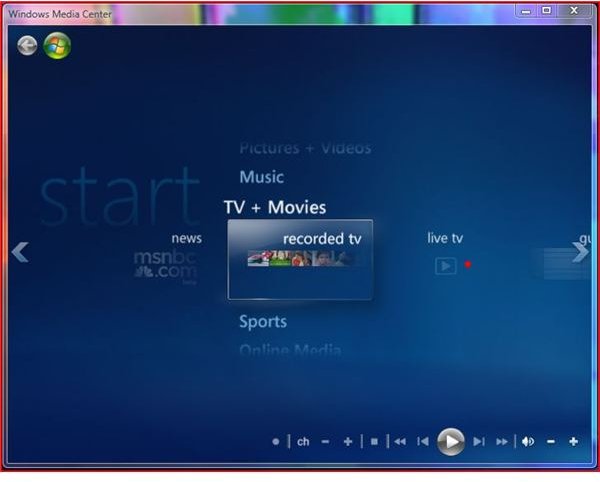Start playback with the Play button

451,442
